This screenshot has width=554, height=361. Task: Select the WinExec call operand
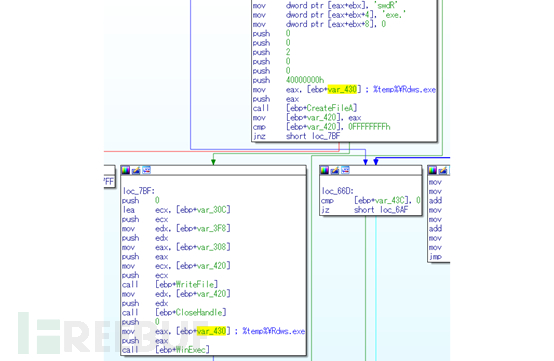click(183, 350)
